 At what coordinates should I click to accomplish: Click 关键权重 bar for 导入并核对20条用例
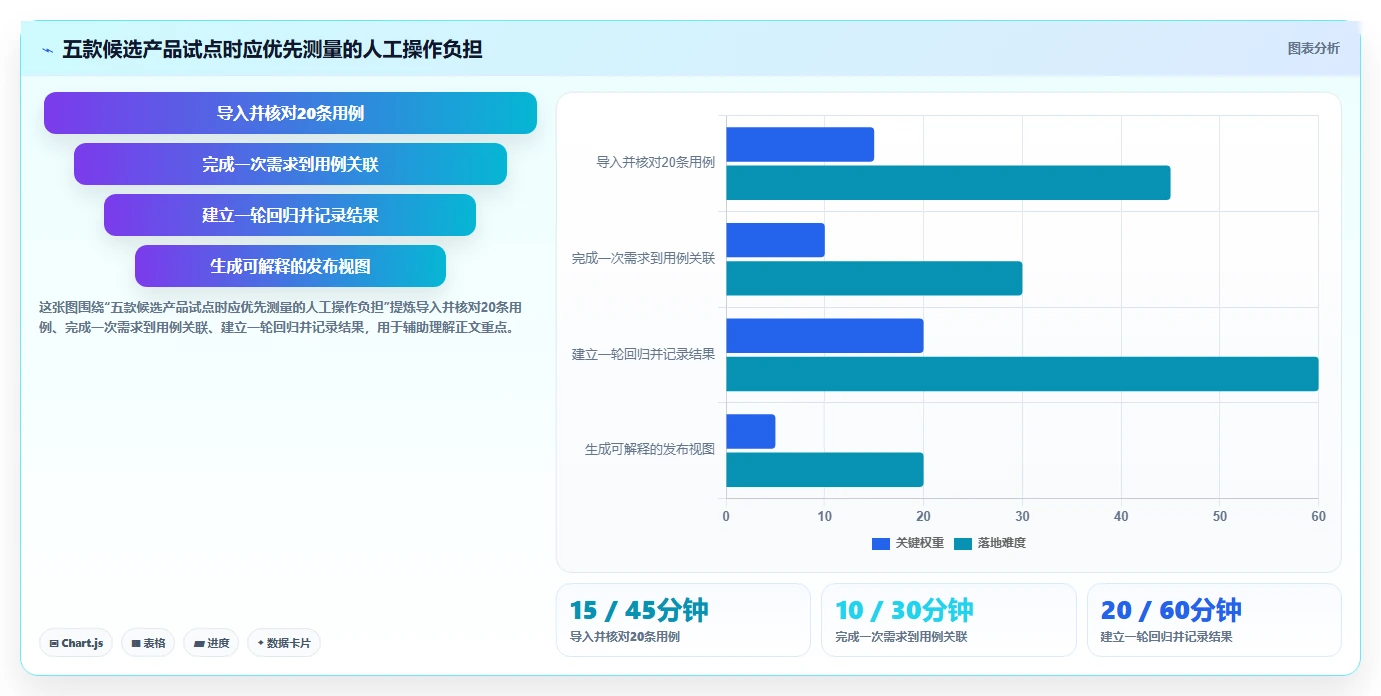coord(800,144)
